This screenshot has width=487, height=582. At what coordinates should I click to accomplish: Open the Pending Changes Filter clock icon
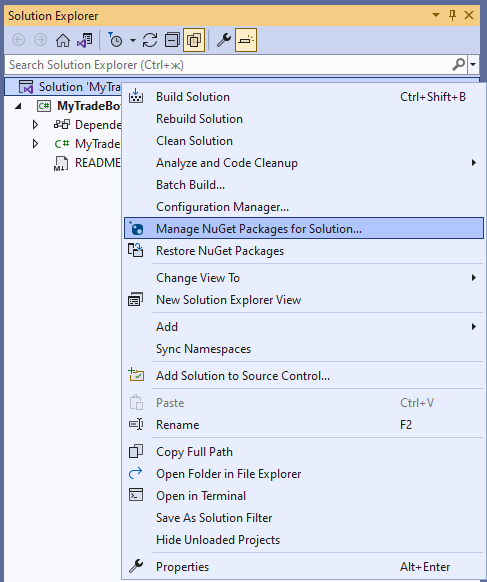[115, 40]
